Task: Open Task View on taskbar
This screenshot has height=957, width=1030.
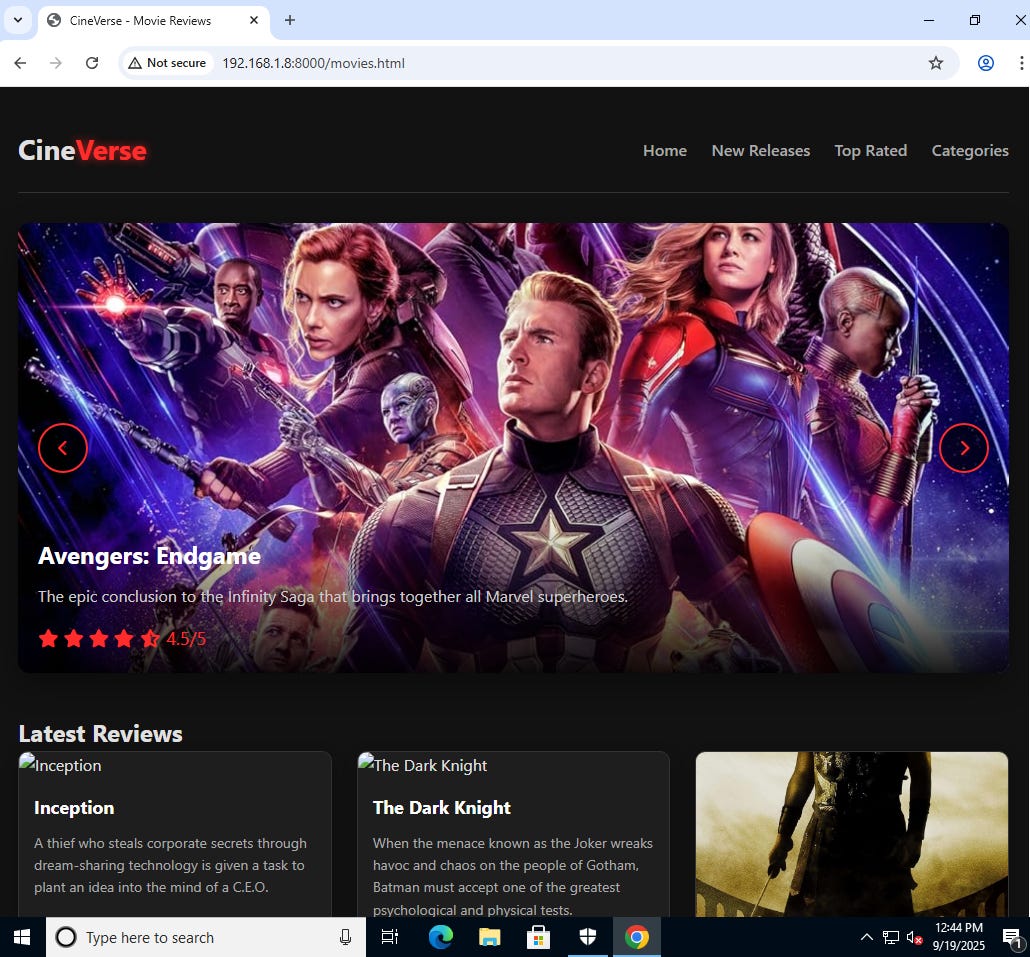Action: click(x=390, y=937)
